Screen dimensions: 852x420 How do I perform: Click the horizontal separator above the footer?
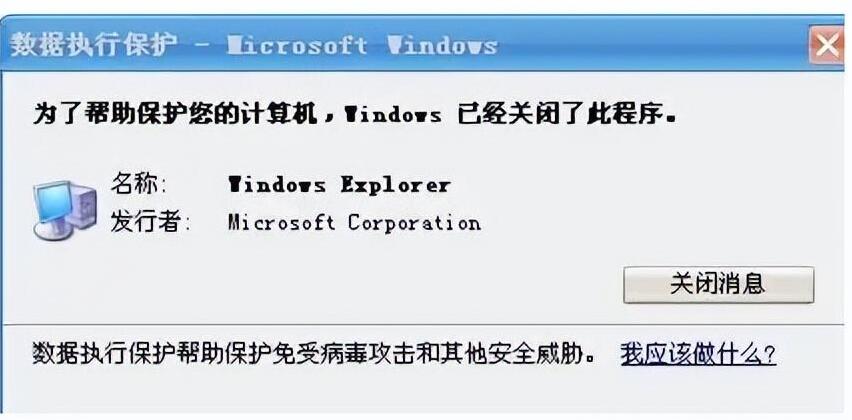(x=424, y=325)
